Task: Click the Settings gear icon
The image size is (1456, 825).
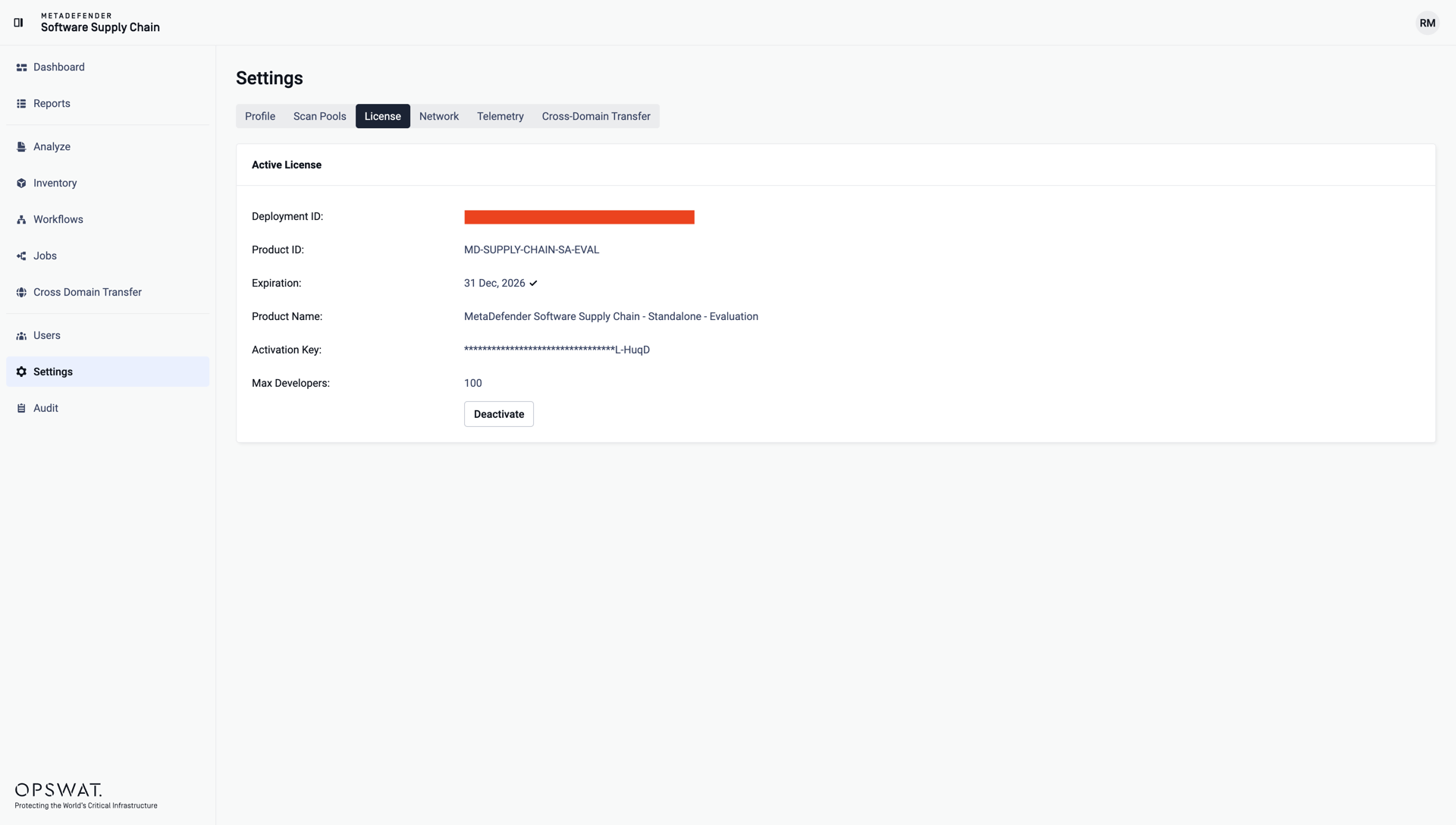Action: [21, 372]
